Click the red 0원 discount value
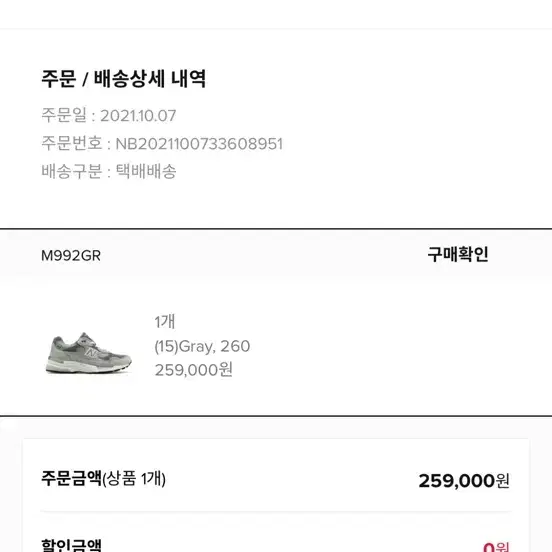The image size is (552, 552). pos(496,547)
